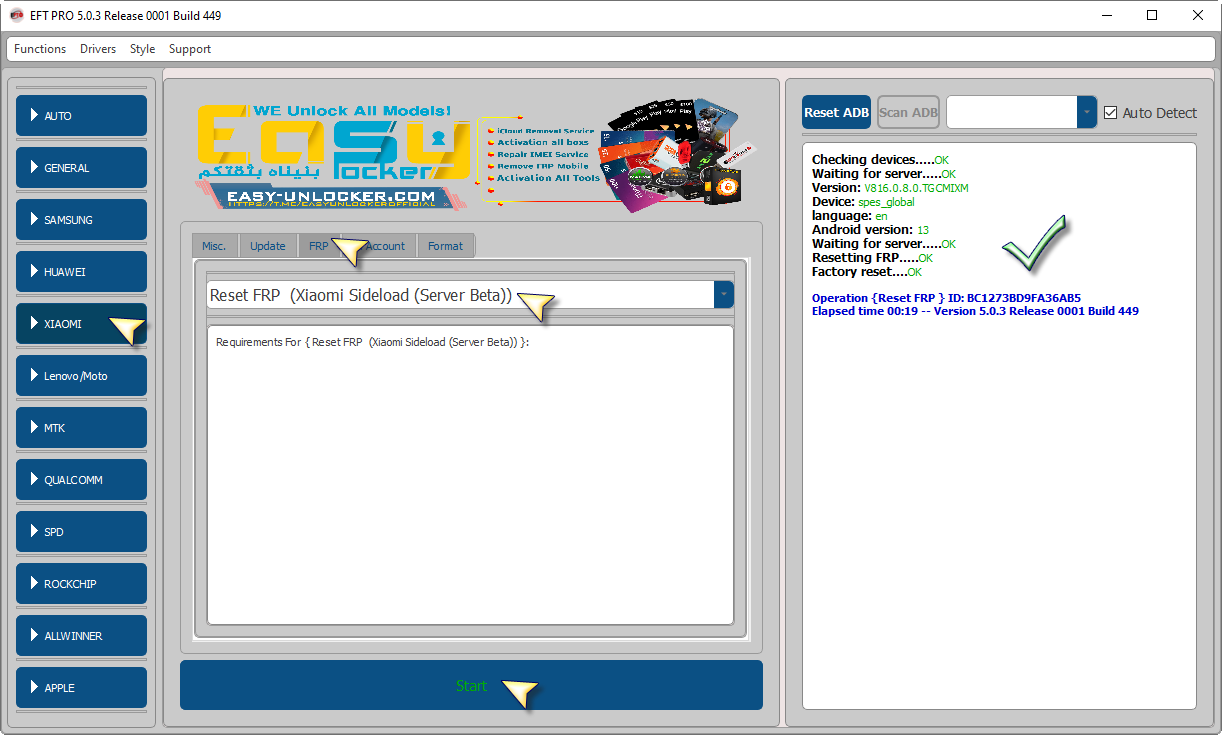Image resolution: width=1222 pixels, height=735 pixels.
Task: Click the Operation ID BC1273BD9FA36AB5 line
Action: [x=946, y=298]
